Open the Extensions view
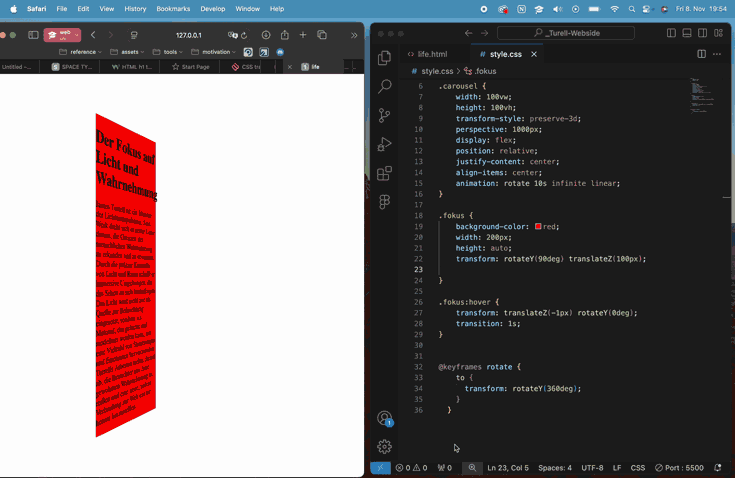This screenshot has width=735, height=478. coord(385,173)
